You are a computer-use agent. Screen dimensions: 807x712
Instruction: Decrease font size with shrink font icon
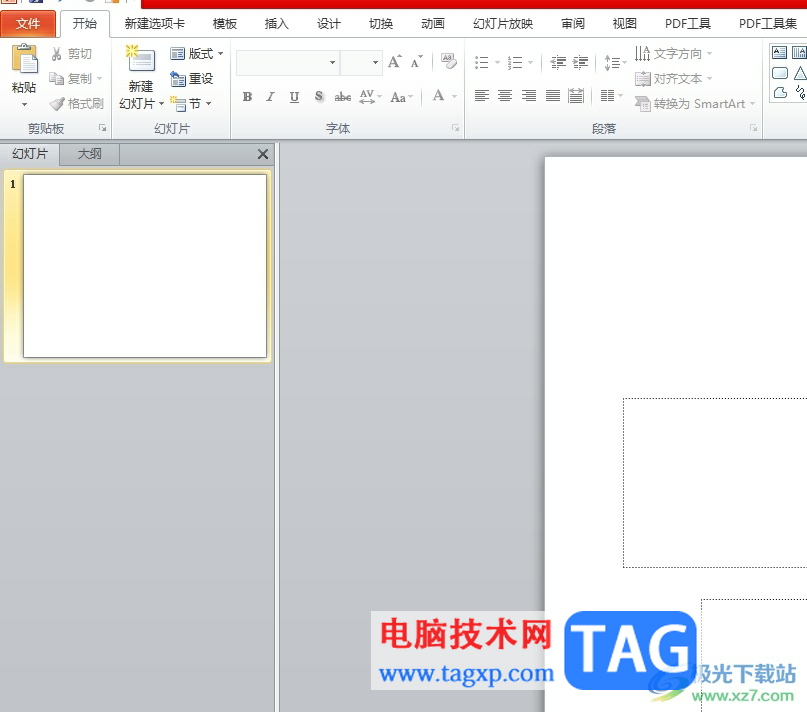pos(416,62)
